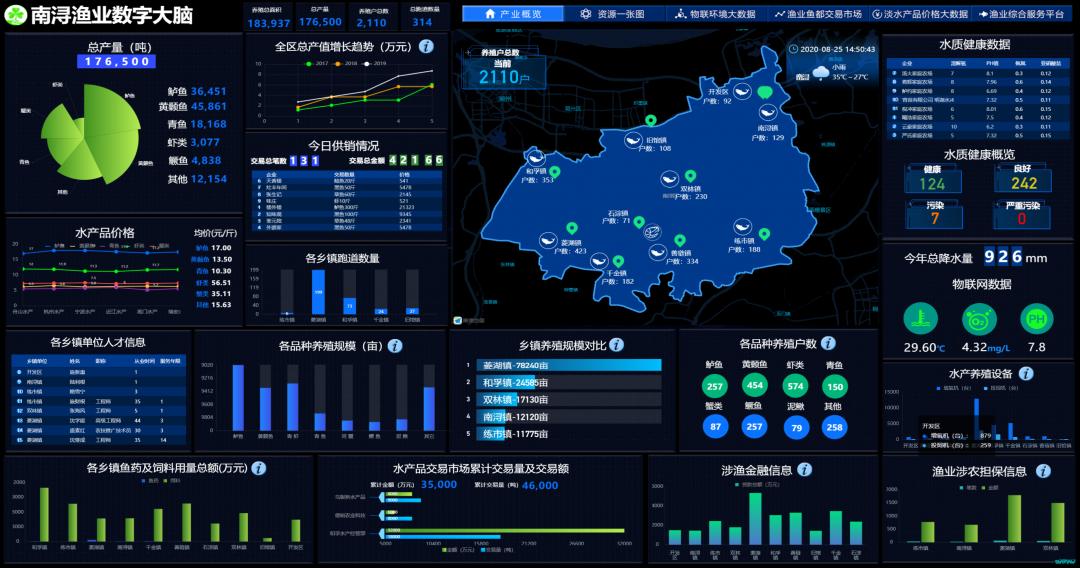Image resolution: width=1080 pixels, height=568 pixels.
Task: Switch to 产业概览 tab
Action: coord(513,14)
